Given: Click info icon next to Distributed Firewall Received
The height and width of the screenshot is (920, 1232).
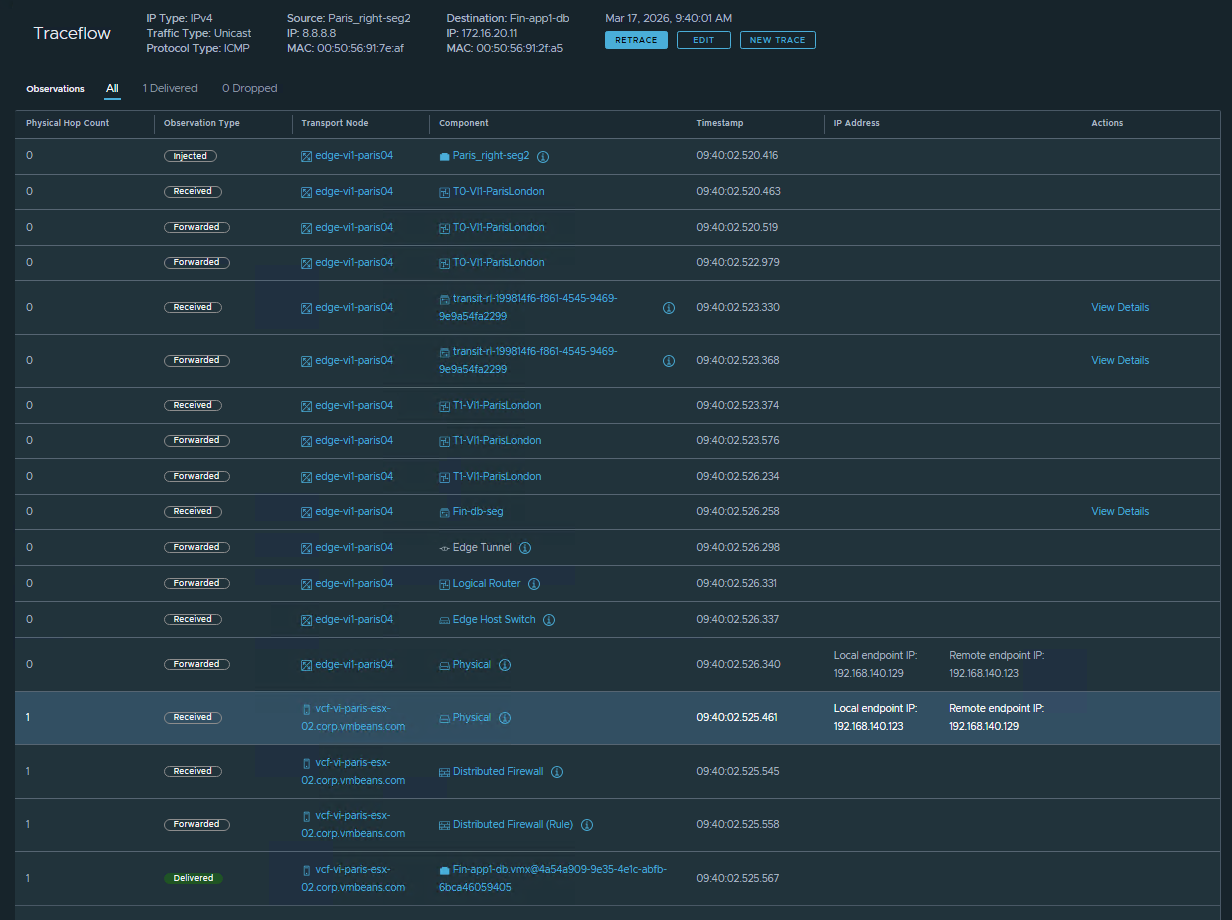Looking at the screenshot, I should (x=557, y=772).
